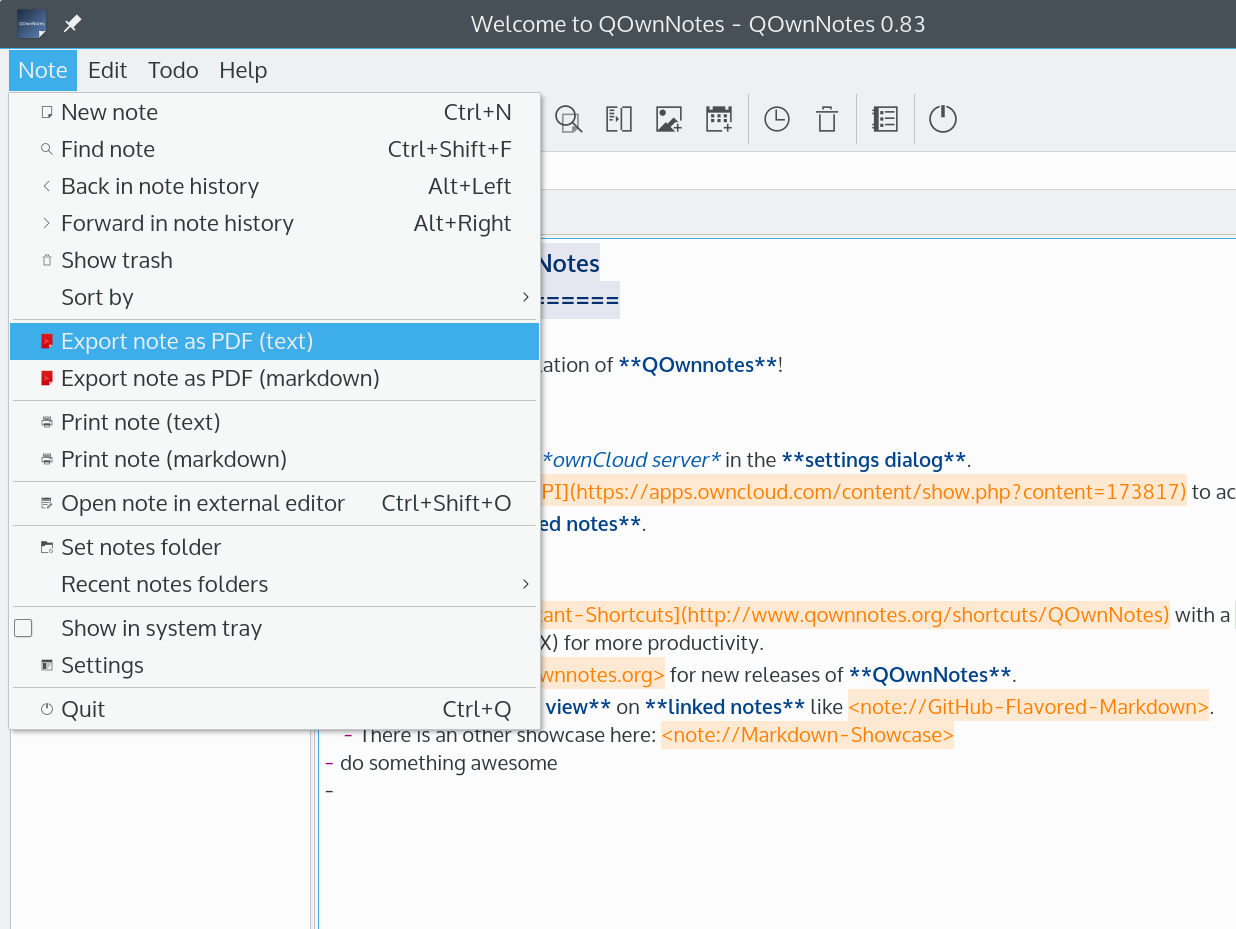Choose New note from the menu
This screenshot has width=1236, height=929.
tap(274, 112)
